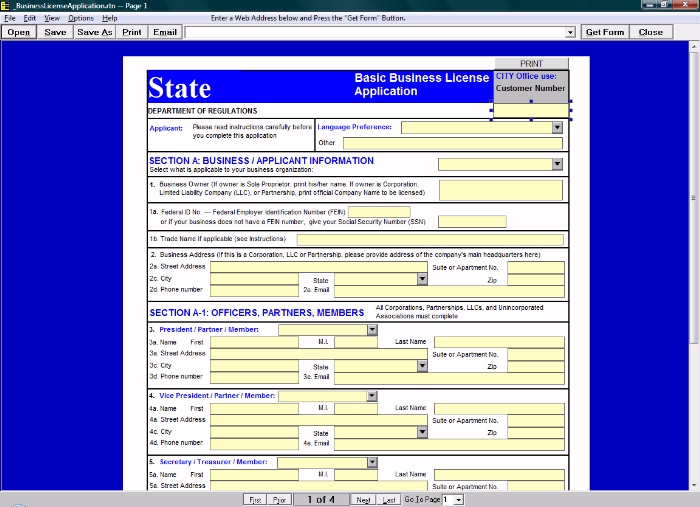Screen dimensions: 700x507
Task: Click the Save toolbar button
Action: 55,32
